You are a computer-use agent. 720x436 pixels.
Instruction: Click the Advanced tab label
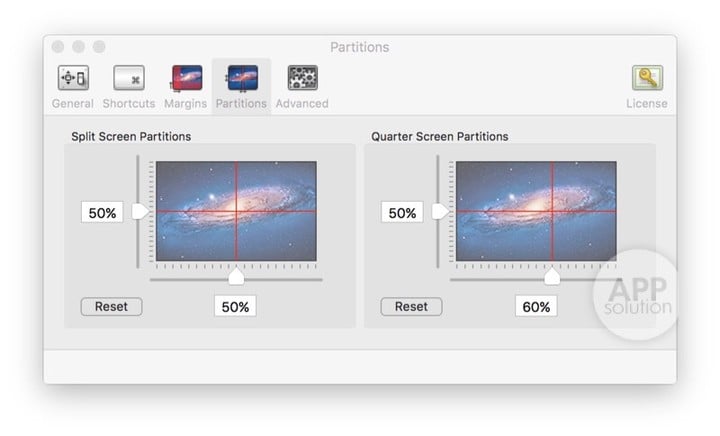point(302,103)
